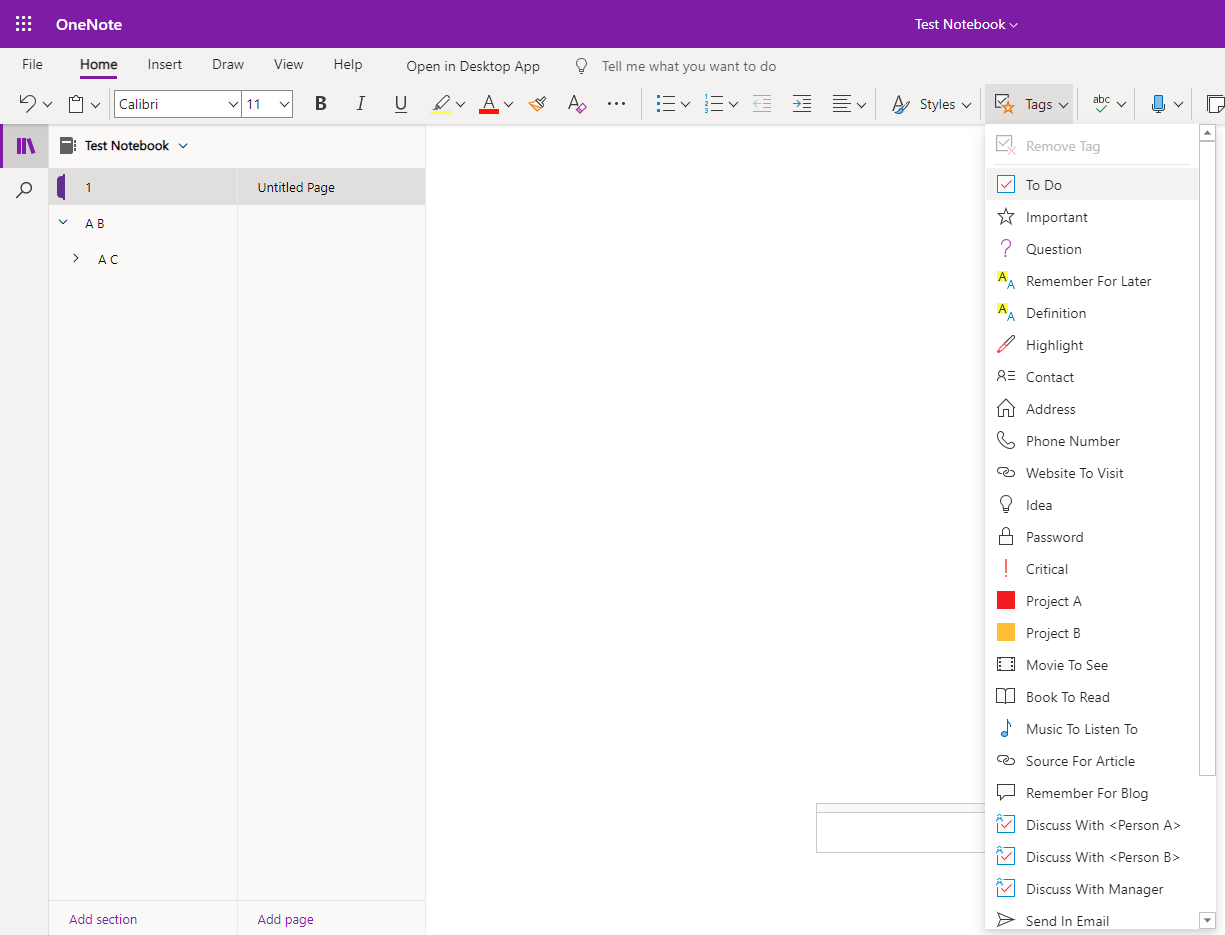The image size is (1225, 935).
Task: Toggle Bold formatting
Action: point(321,104)
